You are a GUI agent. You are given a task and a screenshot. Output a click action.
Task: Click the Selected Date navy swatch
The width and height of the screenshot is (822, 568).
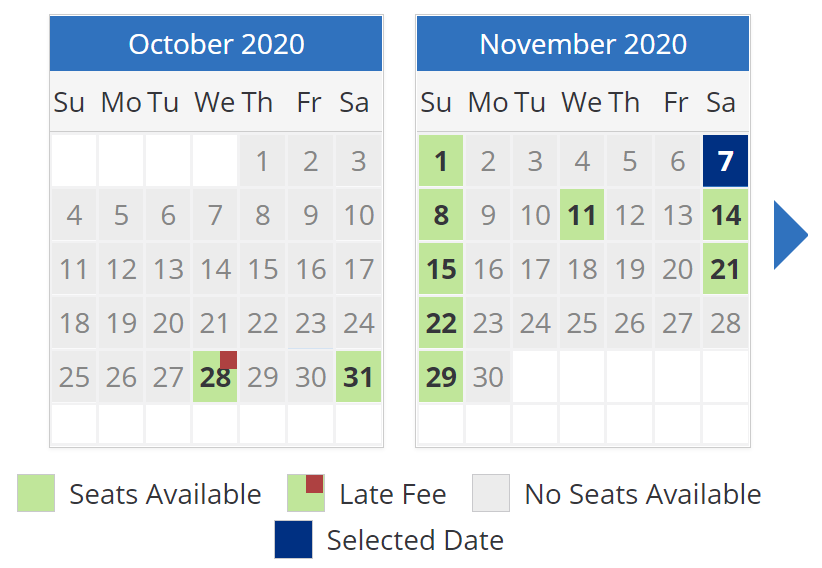(294, 539)
